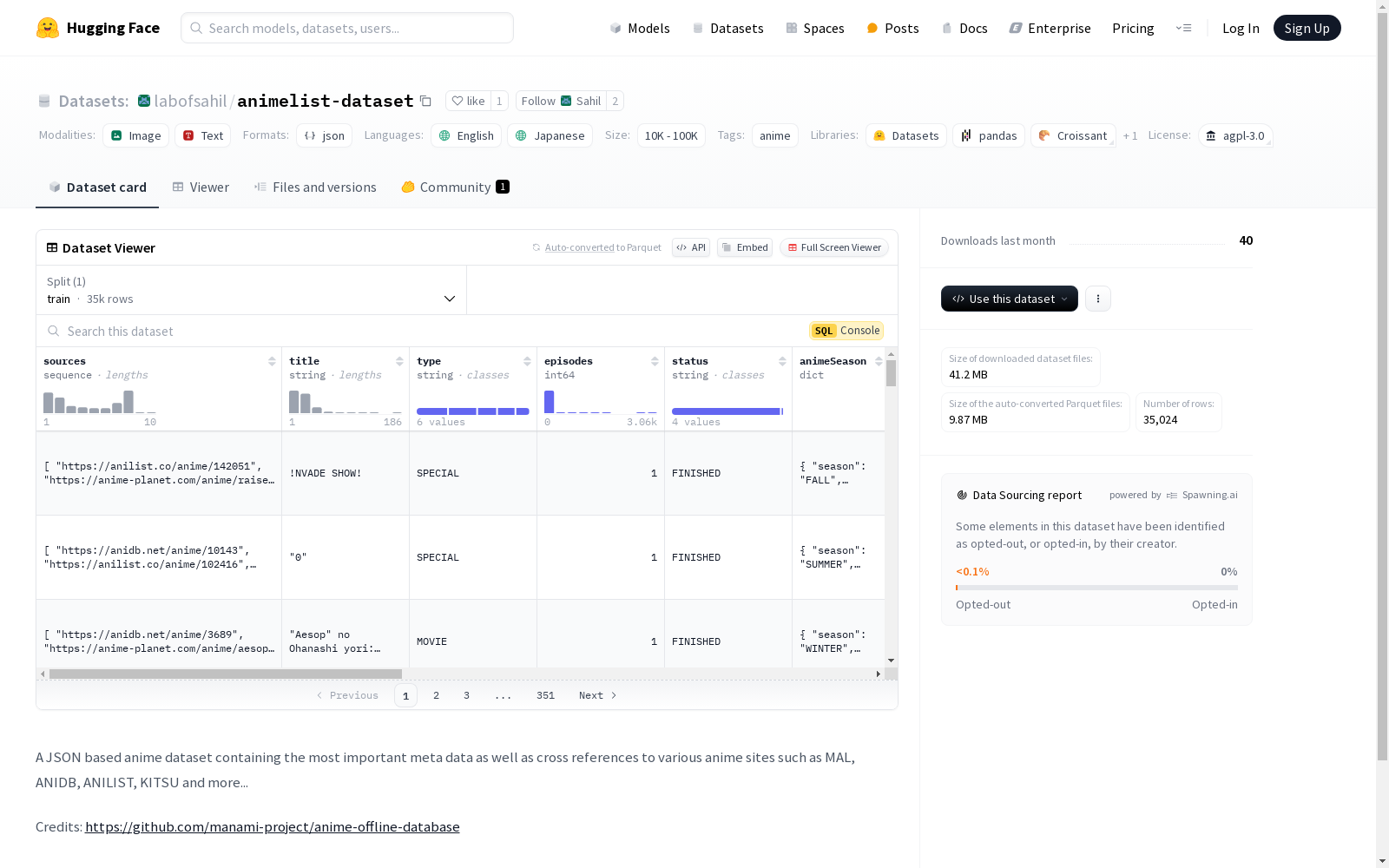Sort the status column
The height and width of the screenshot is (868, 1389).
[782, 361]
